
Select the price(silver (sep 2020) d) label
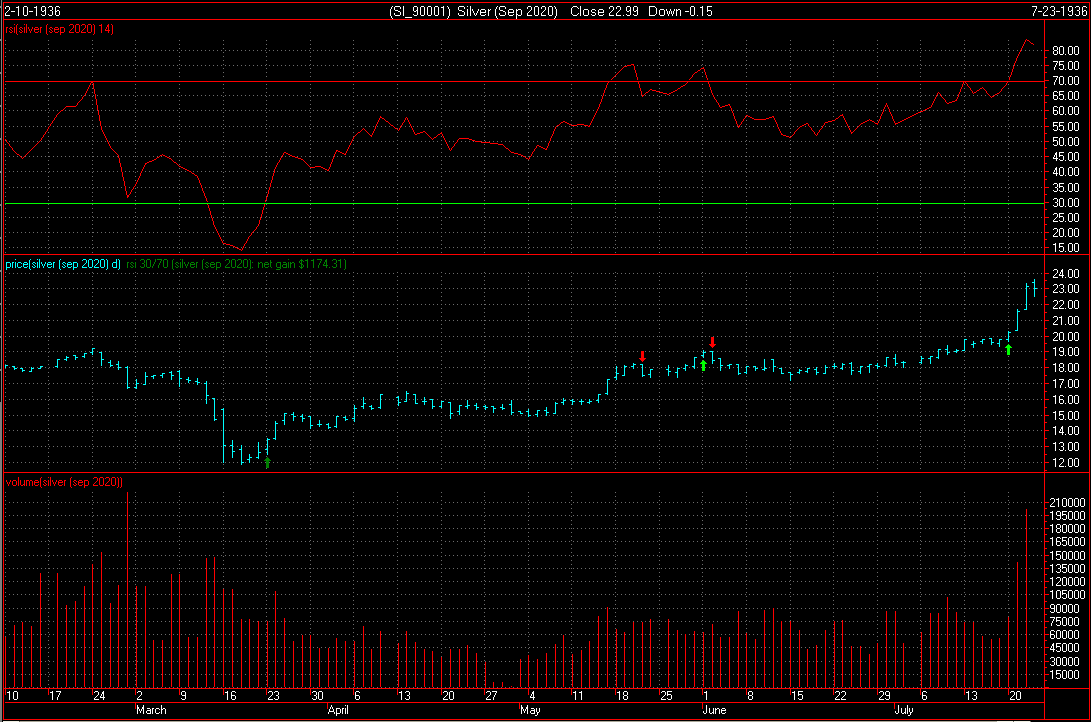point(63,264)
